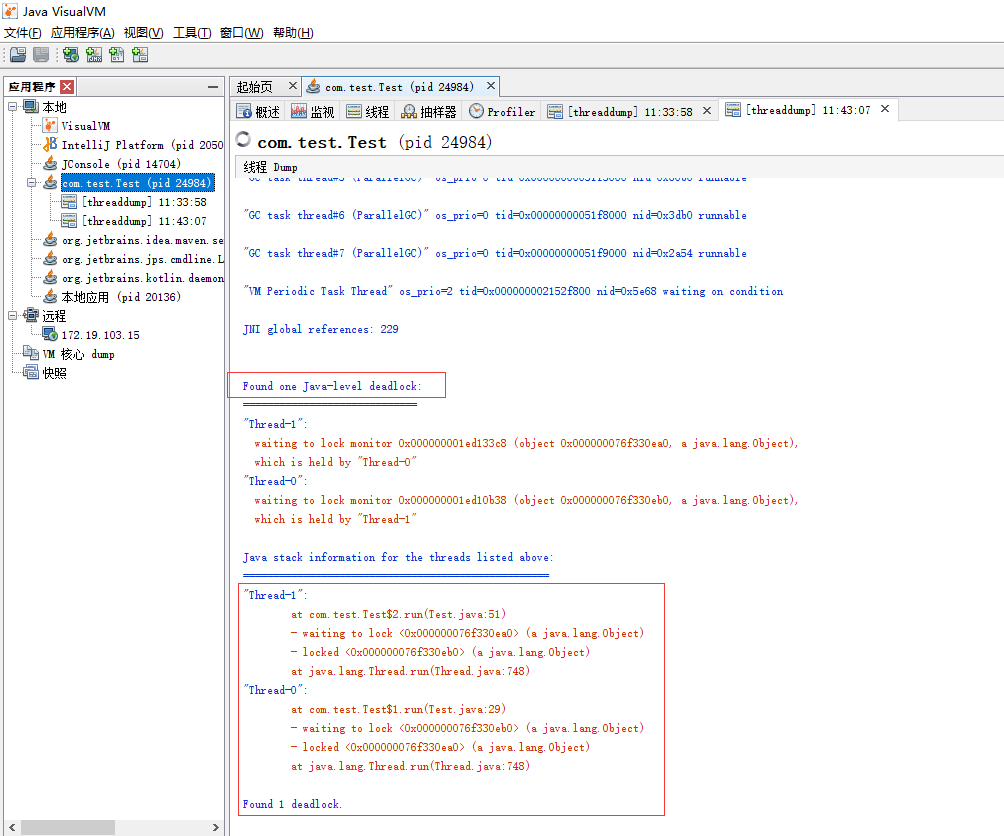Open the 11:33:58 threaddump in tree
This screenshot has width=1004, height=836.
point(144,202)
